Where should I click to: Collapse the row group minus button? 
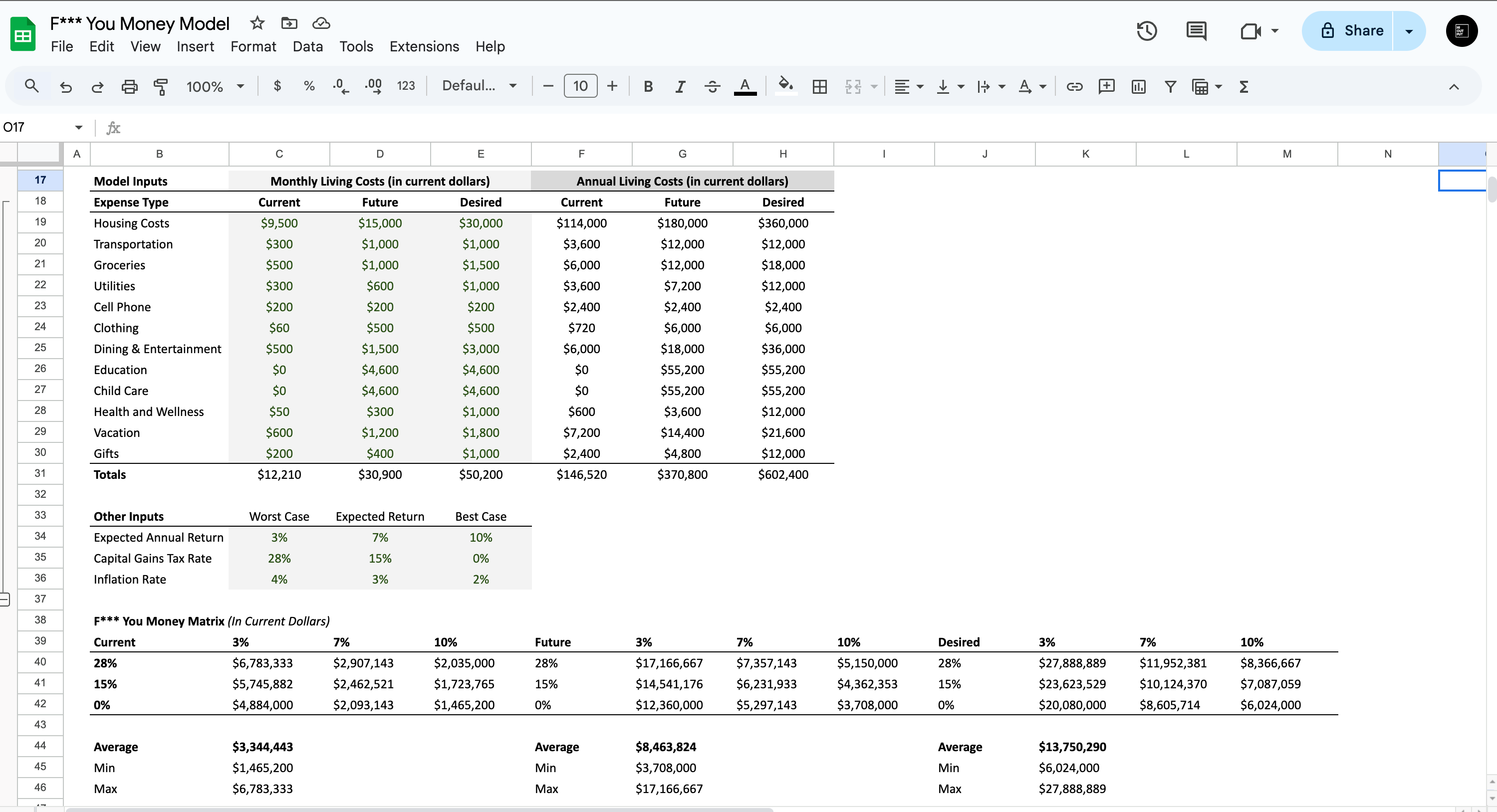tap(4, 599)
